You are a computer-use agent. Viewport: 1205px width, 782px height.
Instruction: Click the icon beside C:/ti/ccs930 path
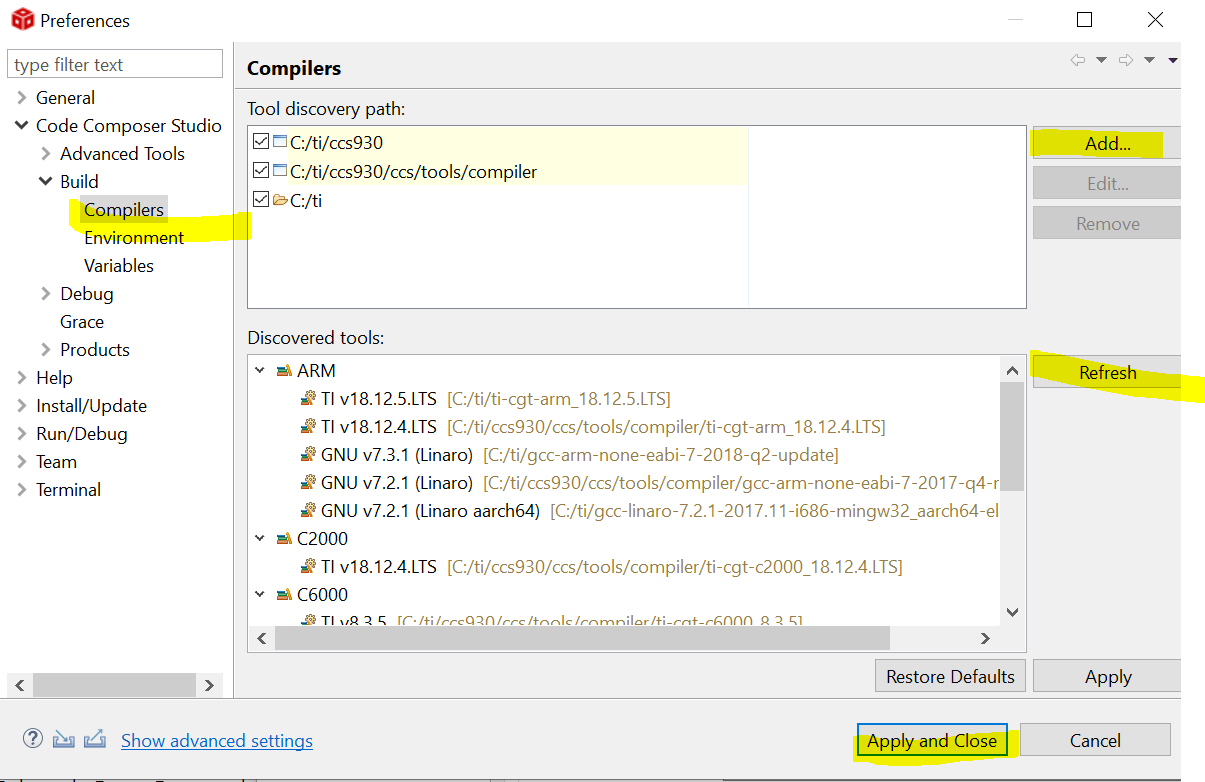pos(280,143)
